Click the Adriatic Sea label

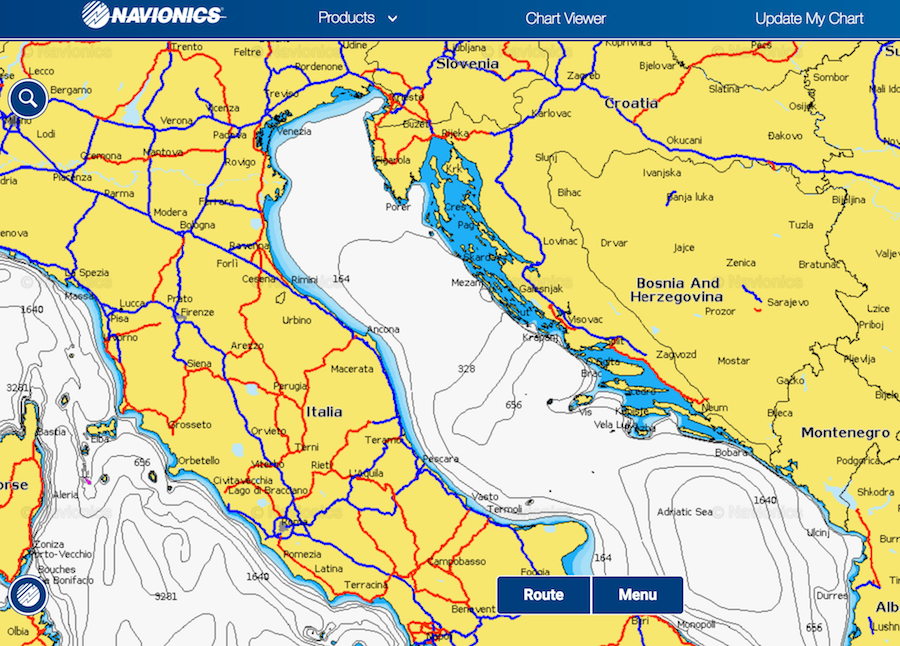coord(685,512)
